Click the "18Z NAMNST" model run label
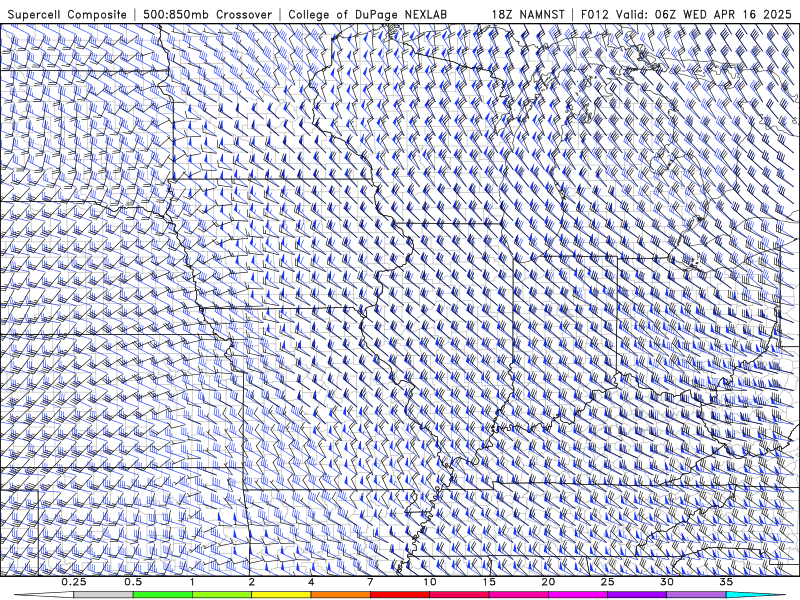The width and height of the screenshot is (800, 600). [x=528, y=14]
